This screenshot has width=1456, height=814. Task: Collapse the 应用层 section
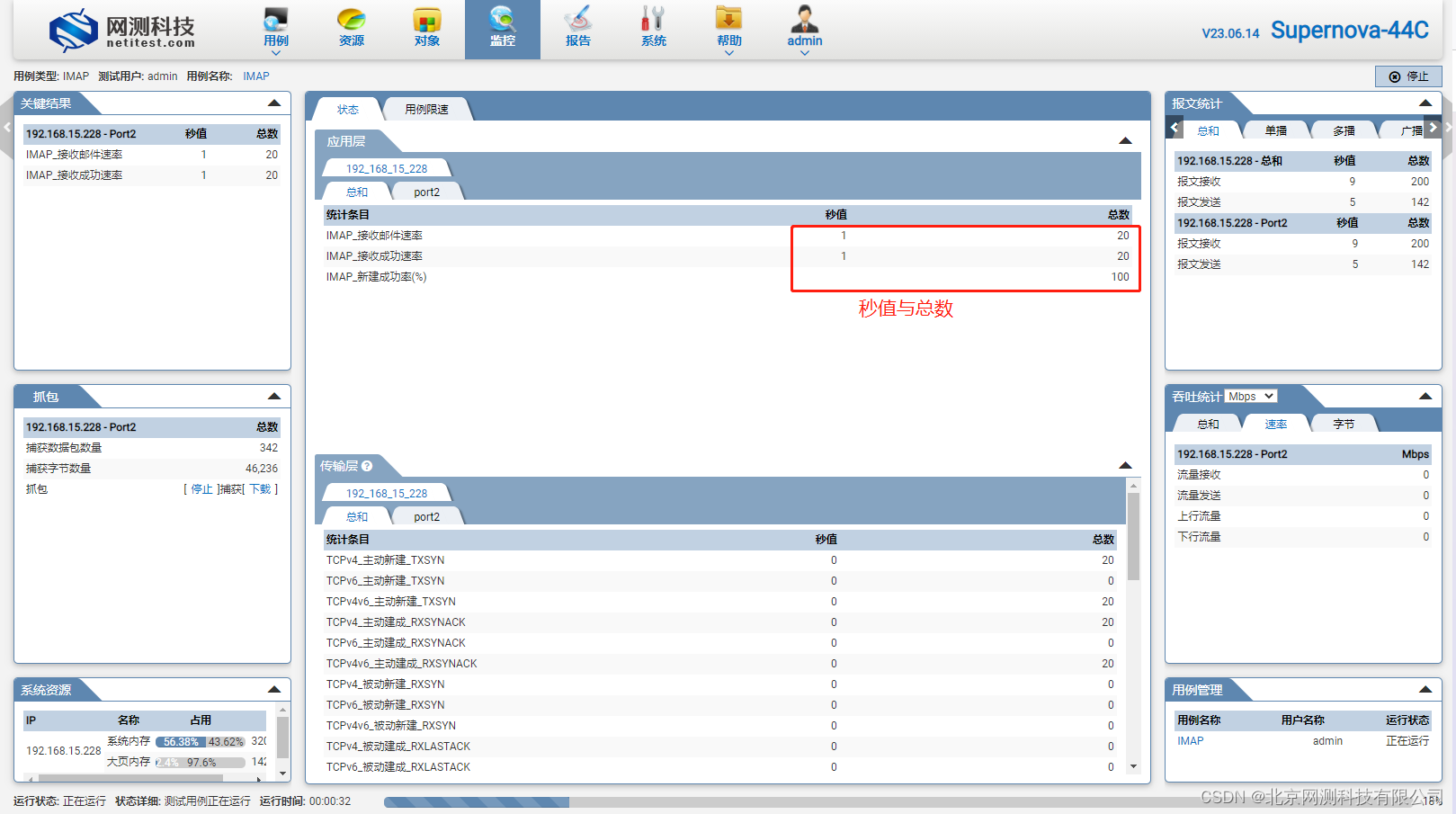pos(1125,140)
